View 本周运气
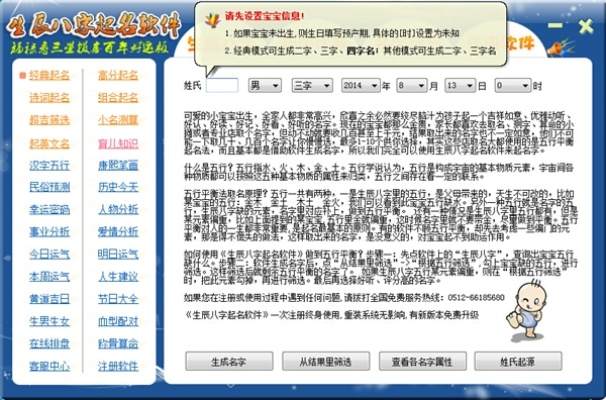Screen dimensions: 606x400 tap(49, 277)
